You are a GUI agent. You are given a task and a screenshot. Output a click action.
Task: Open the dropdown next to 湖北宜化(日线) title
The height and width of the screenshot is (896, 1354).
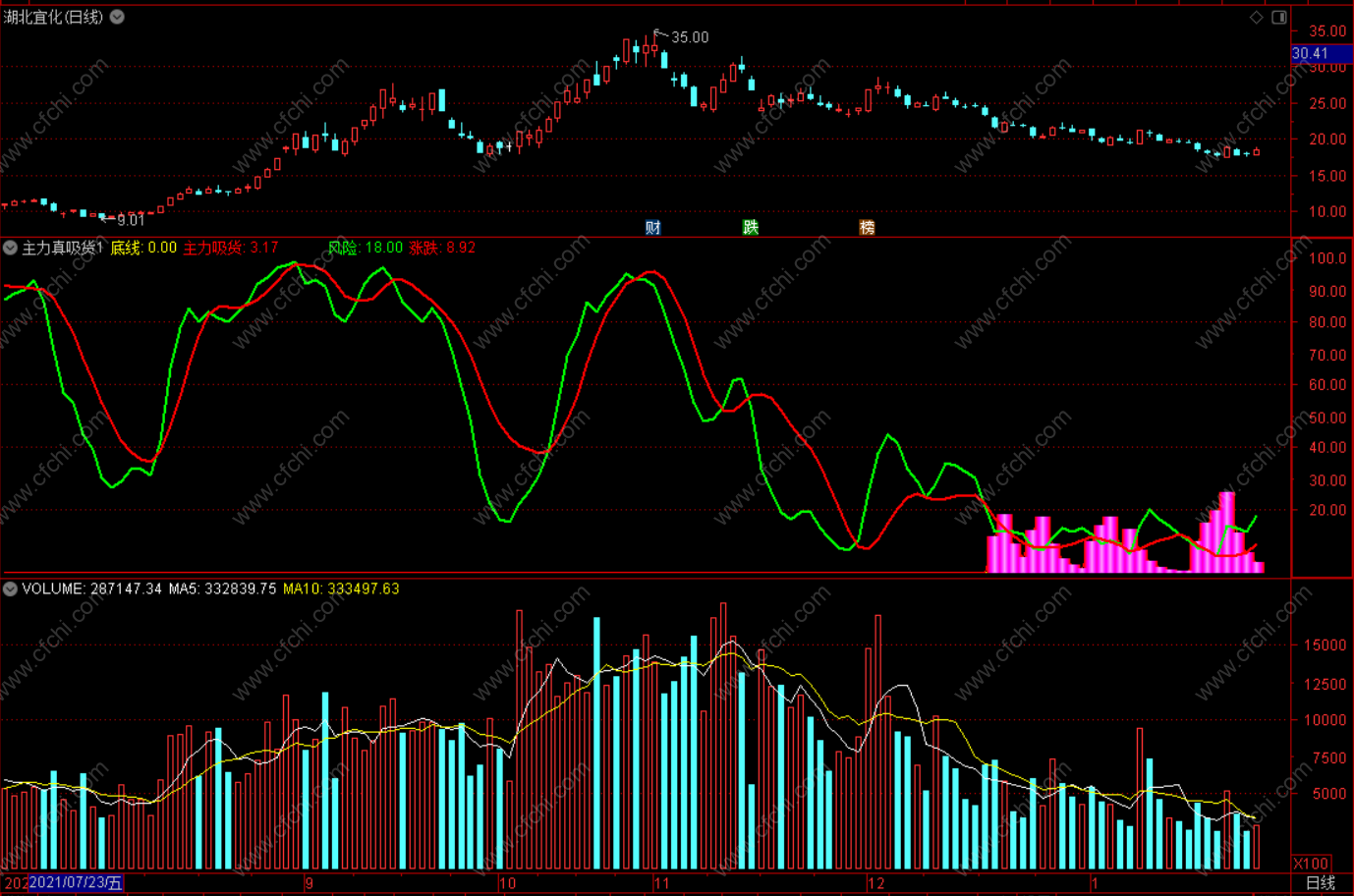coord(117,17)
